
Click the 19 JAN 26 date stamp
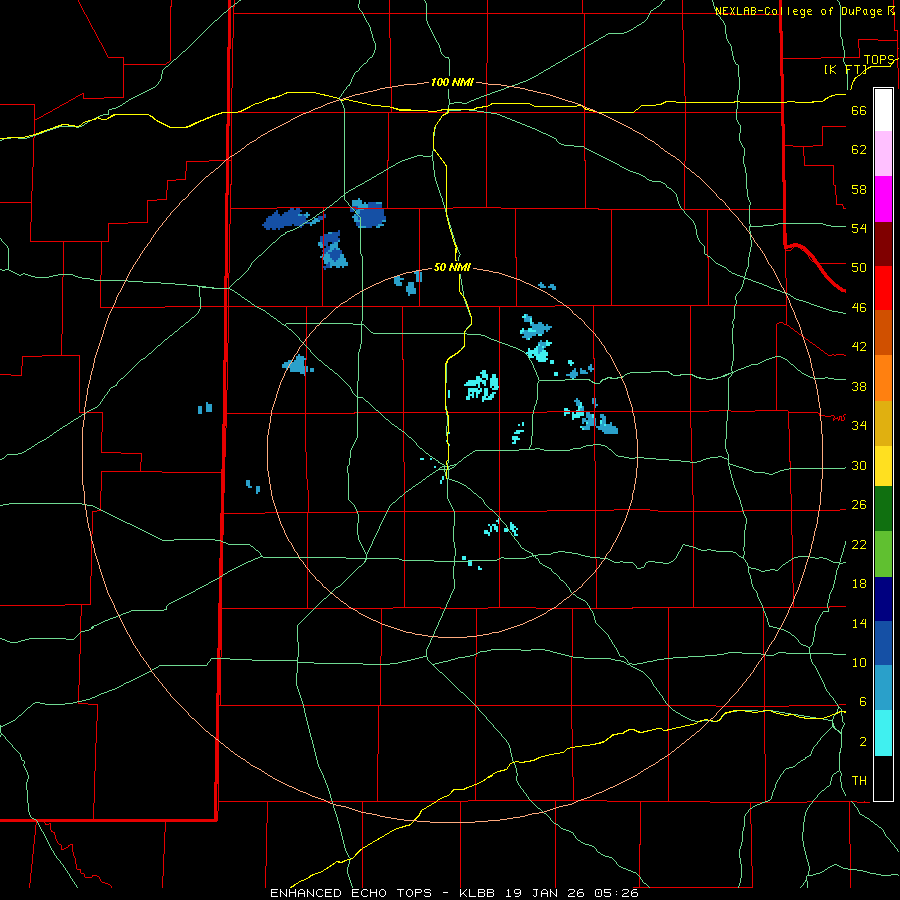[x=547, y=893]
